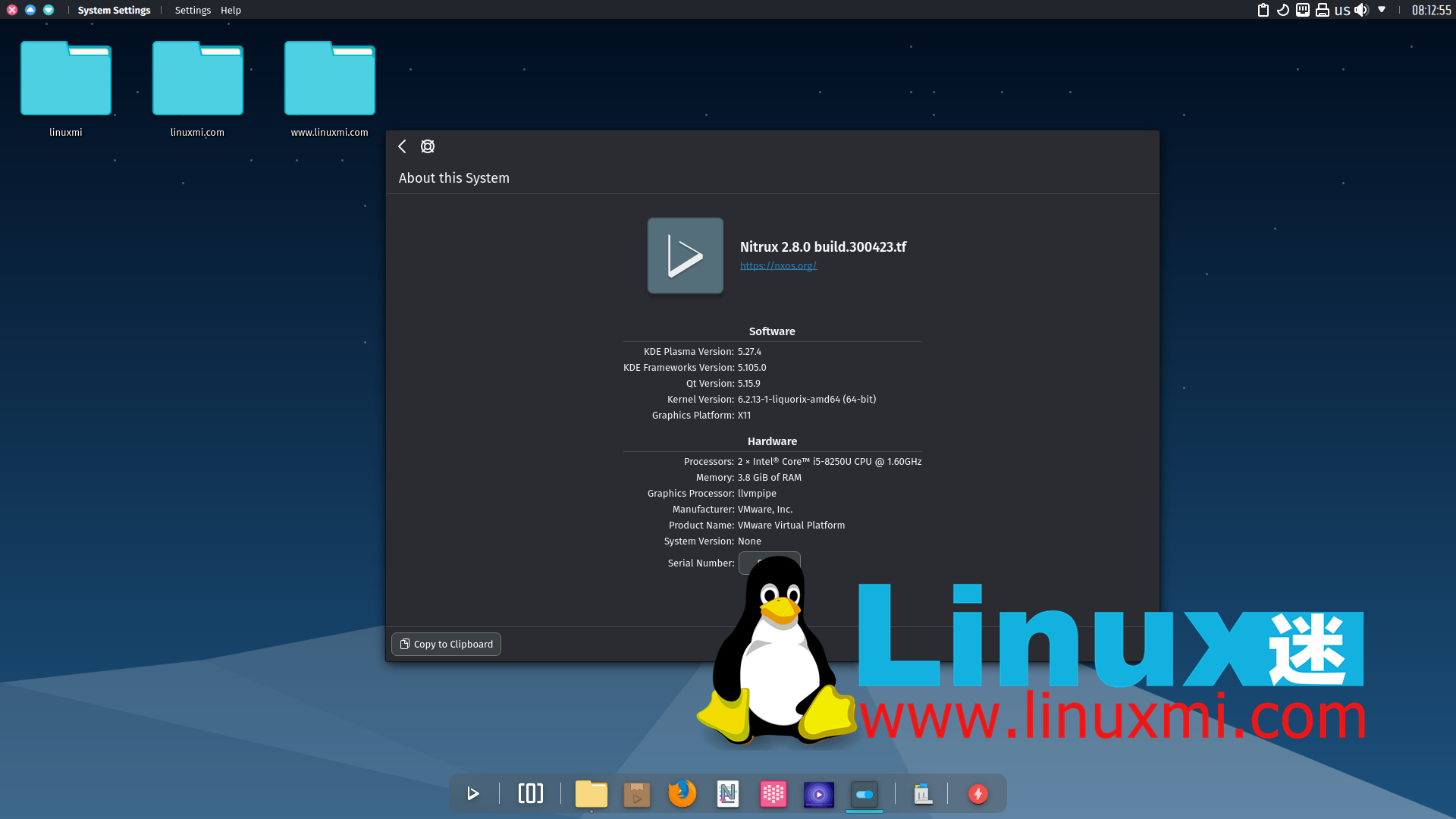Click the 'About this System' heading

[454, 178]
